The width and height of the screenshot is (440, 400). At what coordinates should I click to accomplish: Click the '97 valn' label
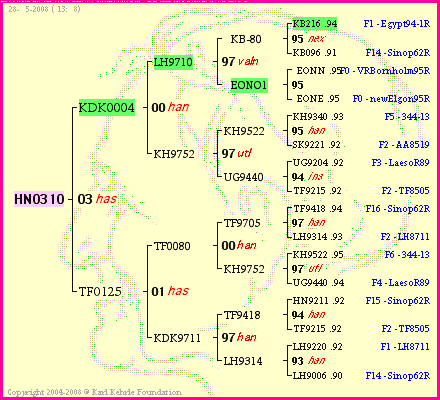240,61
